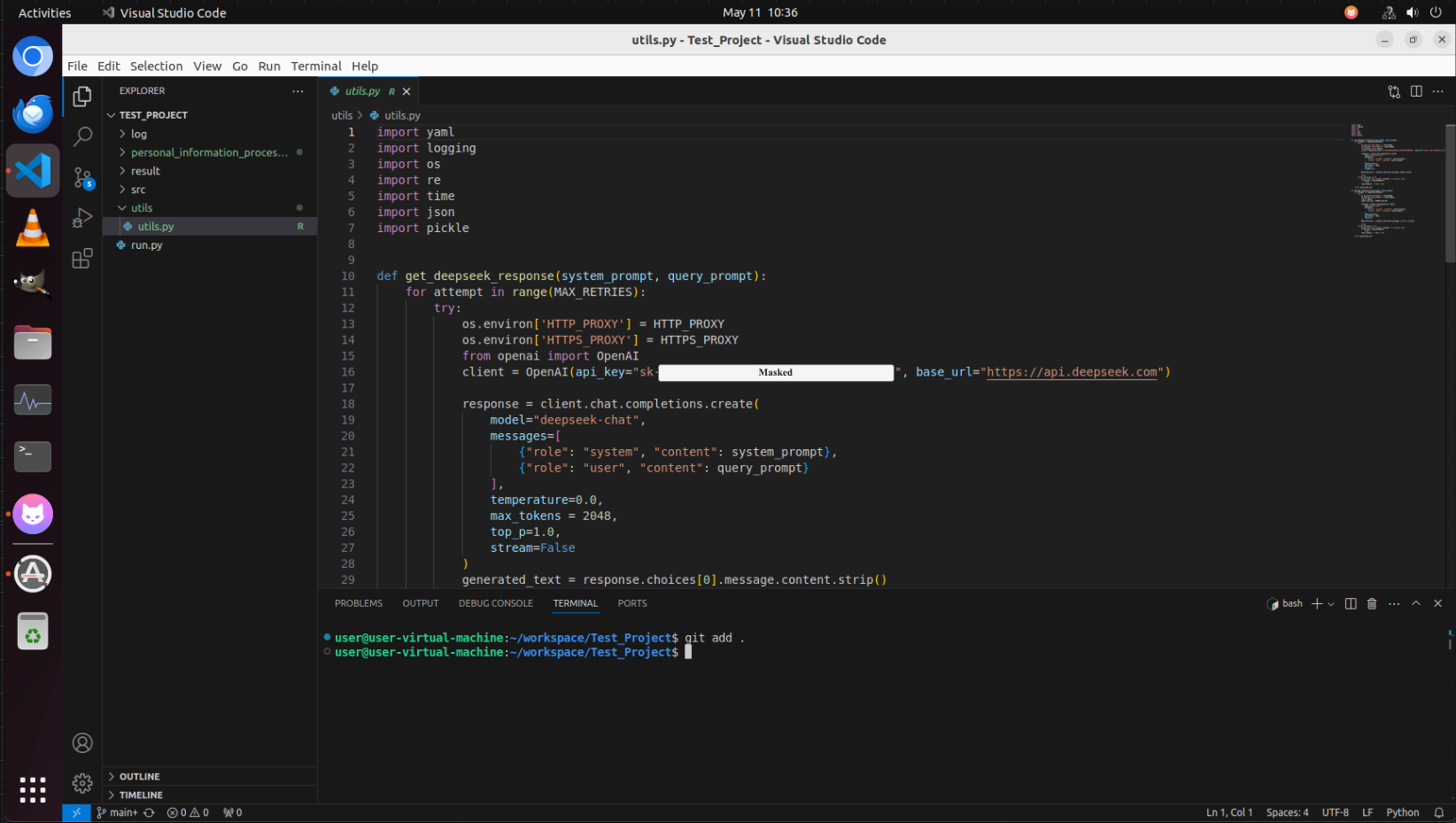Expand the personal_information_proces... folder
This screenshot has height=823, width=1456.
210,152
